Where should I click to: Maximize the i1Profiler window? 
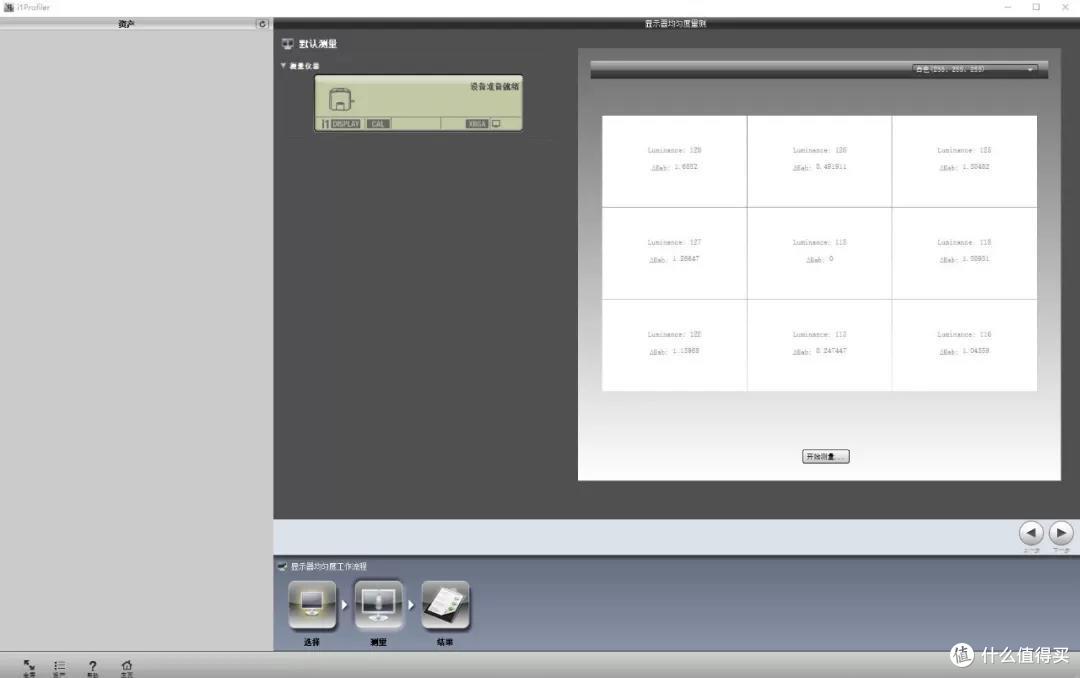click(x=1036, y=7)
